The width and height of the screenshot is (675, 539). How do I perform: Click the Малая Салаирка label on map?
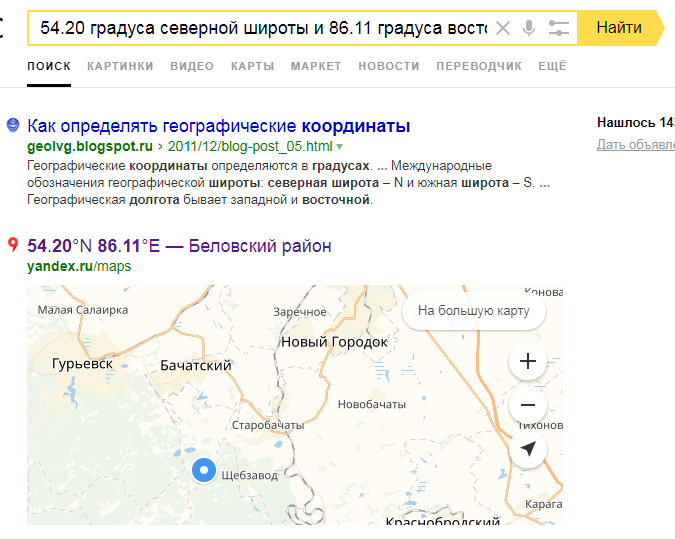click(83, 310)
